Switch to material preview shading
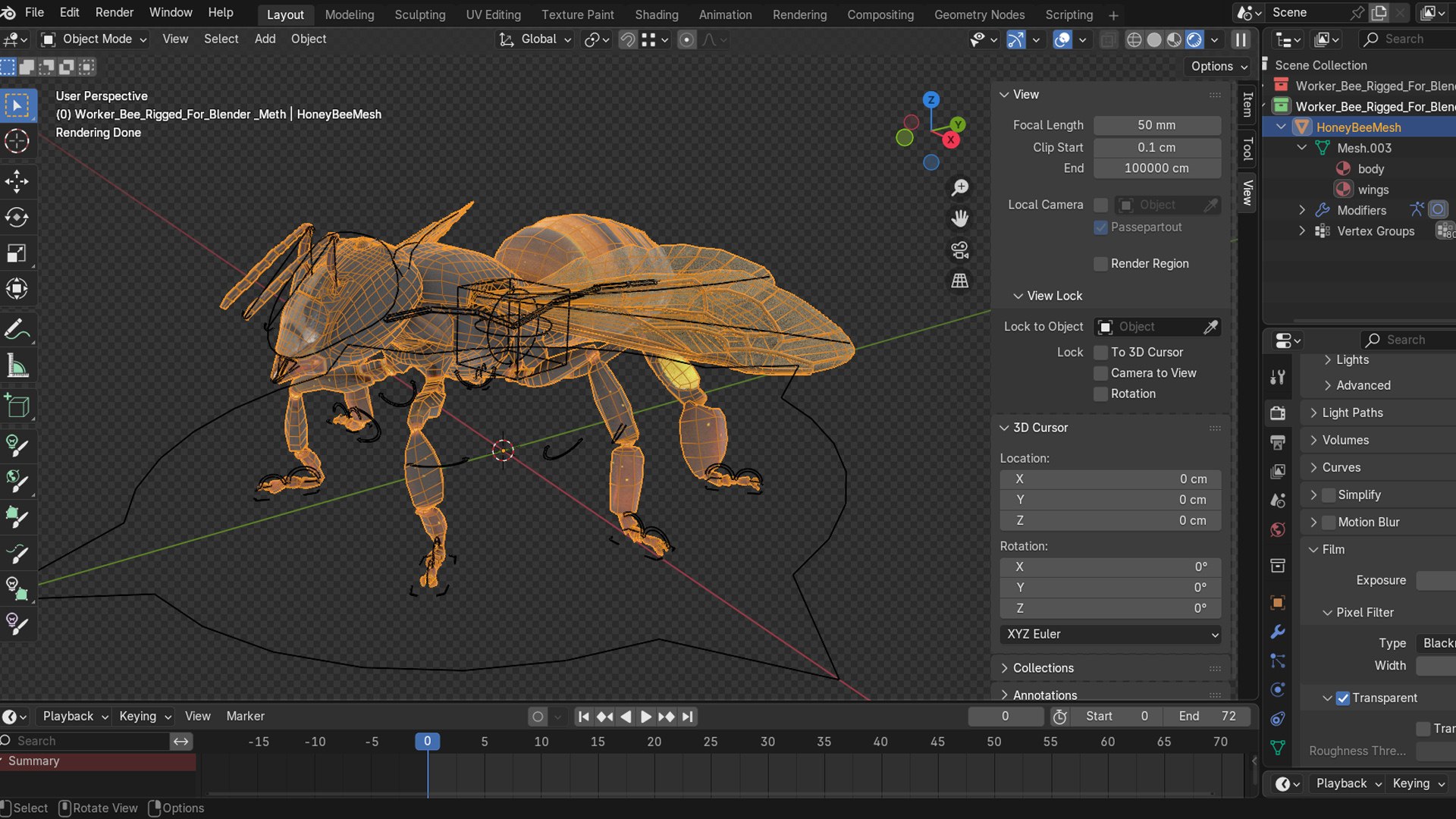Image resolution: width=1456 pixels, height=819 pixels. pyautogui.click(x=1174, y=39)
